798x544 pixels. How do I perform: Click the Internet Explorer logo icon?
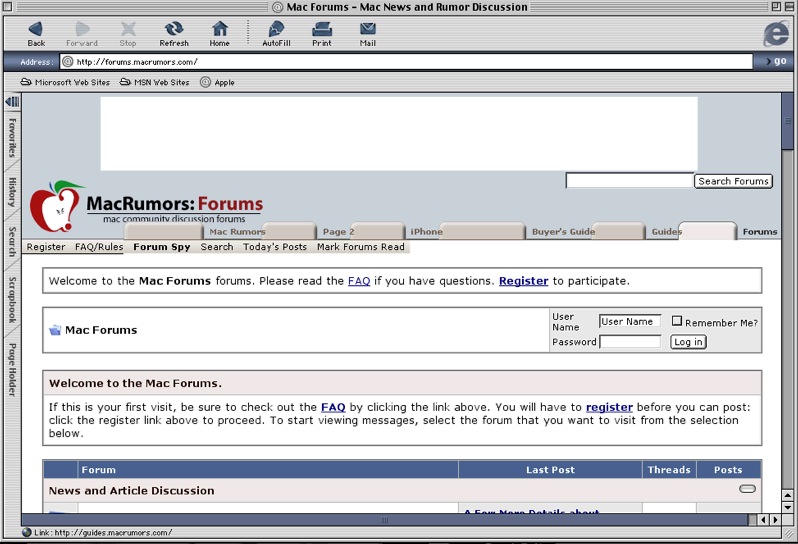pyautogui.click(x=776, y=34)
